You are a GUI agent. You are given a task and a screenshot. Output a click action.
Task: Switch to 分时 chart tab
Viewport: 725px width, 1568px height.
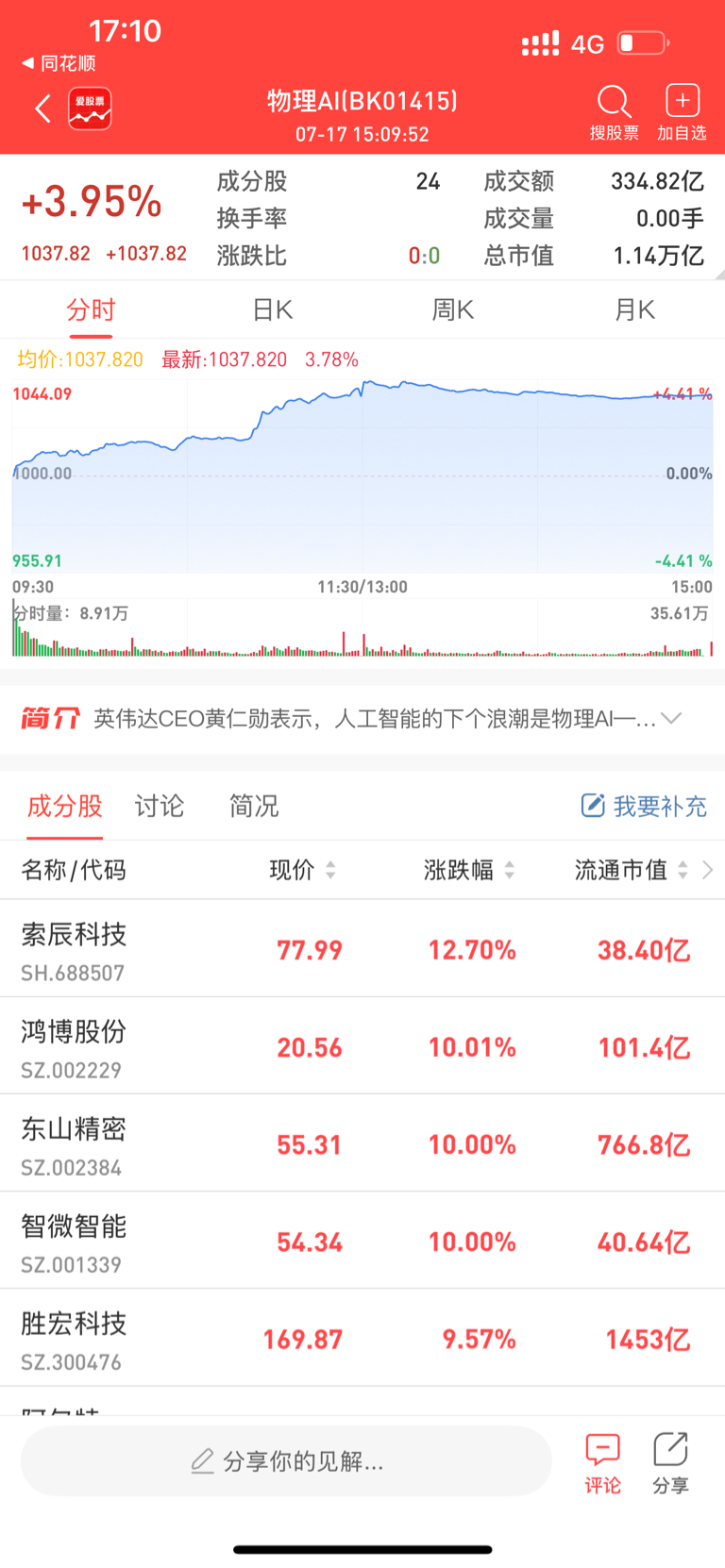click(91, 310)
